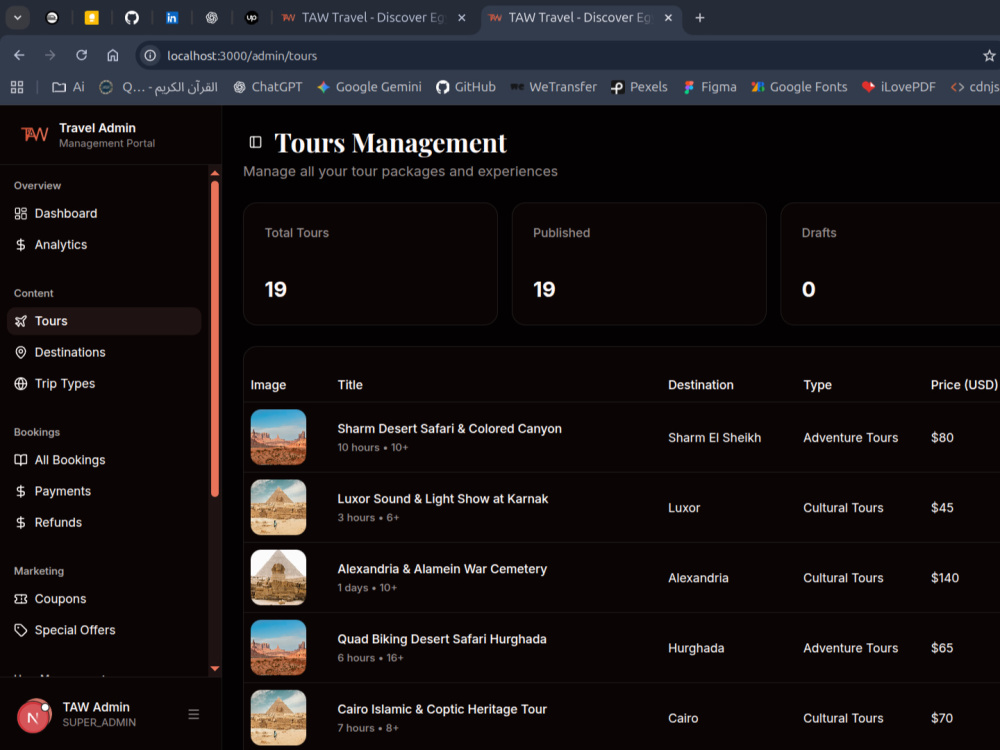The width and height of the screenshot is (1000, 750).
Task: Click the sidebar scrollbar down arrow
Action: (215, 668)
